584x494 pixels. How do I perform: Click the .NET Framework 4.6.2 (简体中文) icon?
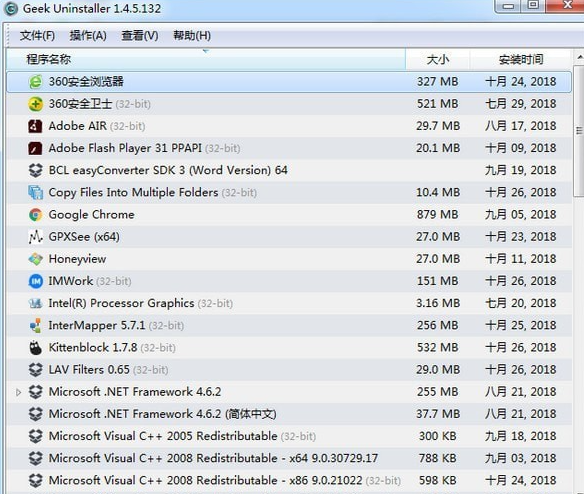tap(36, 414)
